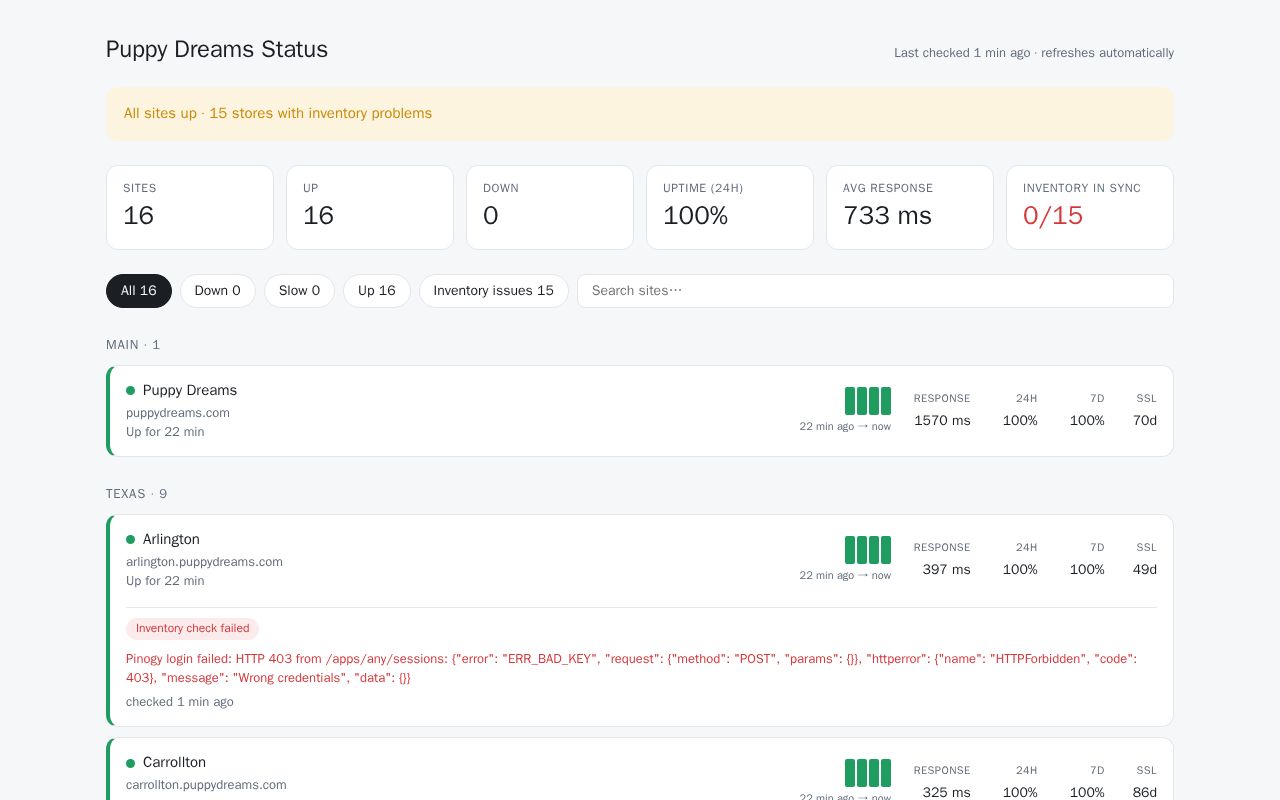Click the 'All sites up' warning banner
The image size is (1280, 800).
640,114
